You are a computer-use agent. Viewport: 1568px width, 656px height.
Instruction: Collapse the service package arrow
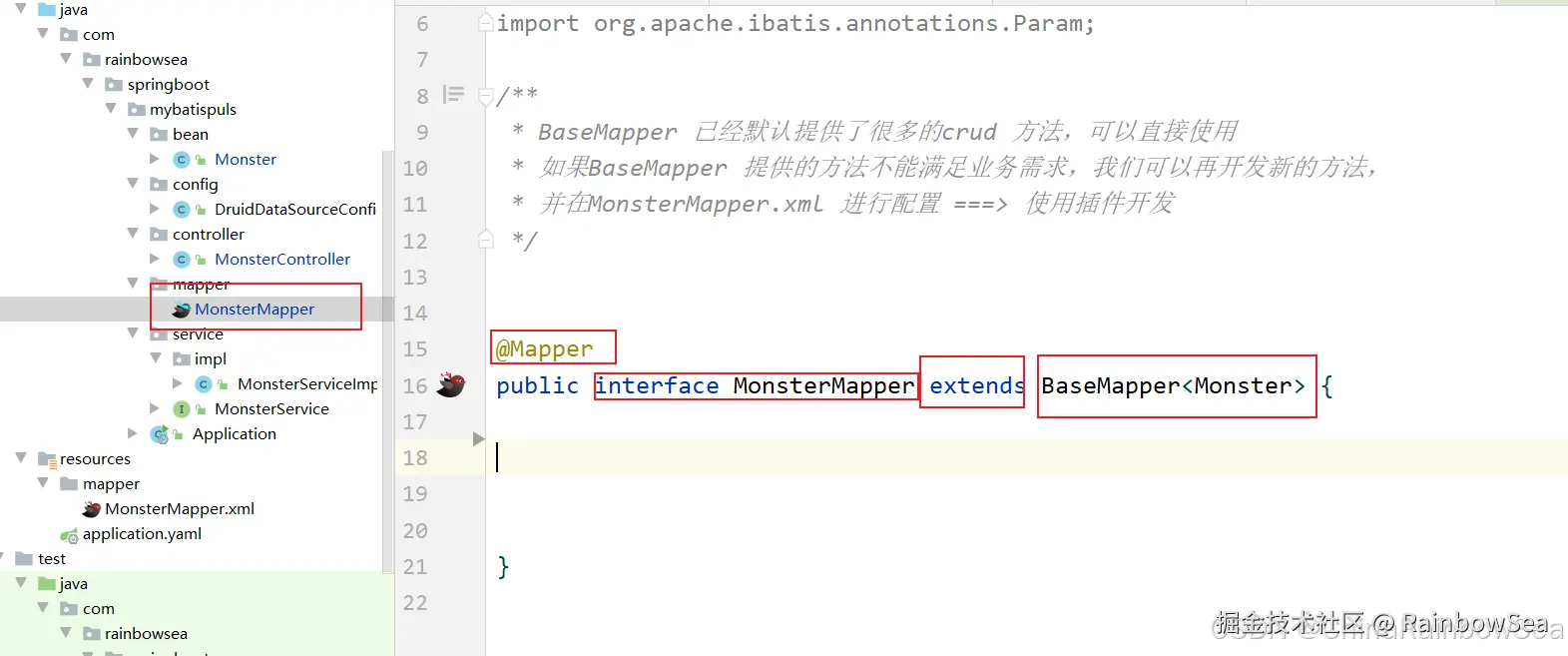(x=133, y=333)
